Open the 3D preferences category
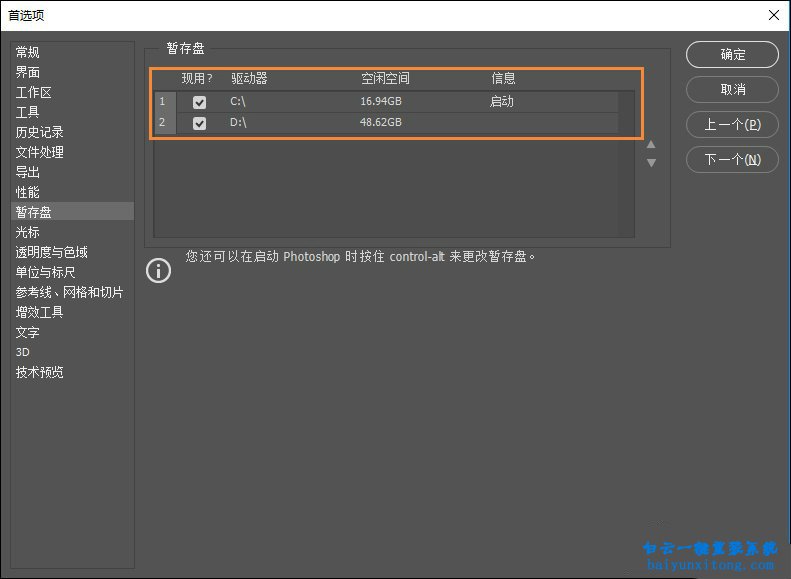Screen dimensions: 791x579 tap(23, 352)
